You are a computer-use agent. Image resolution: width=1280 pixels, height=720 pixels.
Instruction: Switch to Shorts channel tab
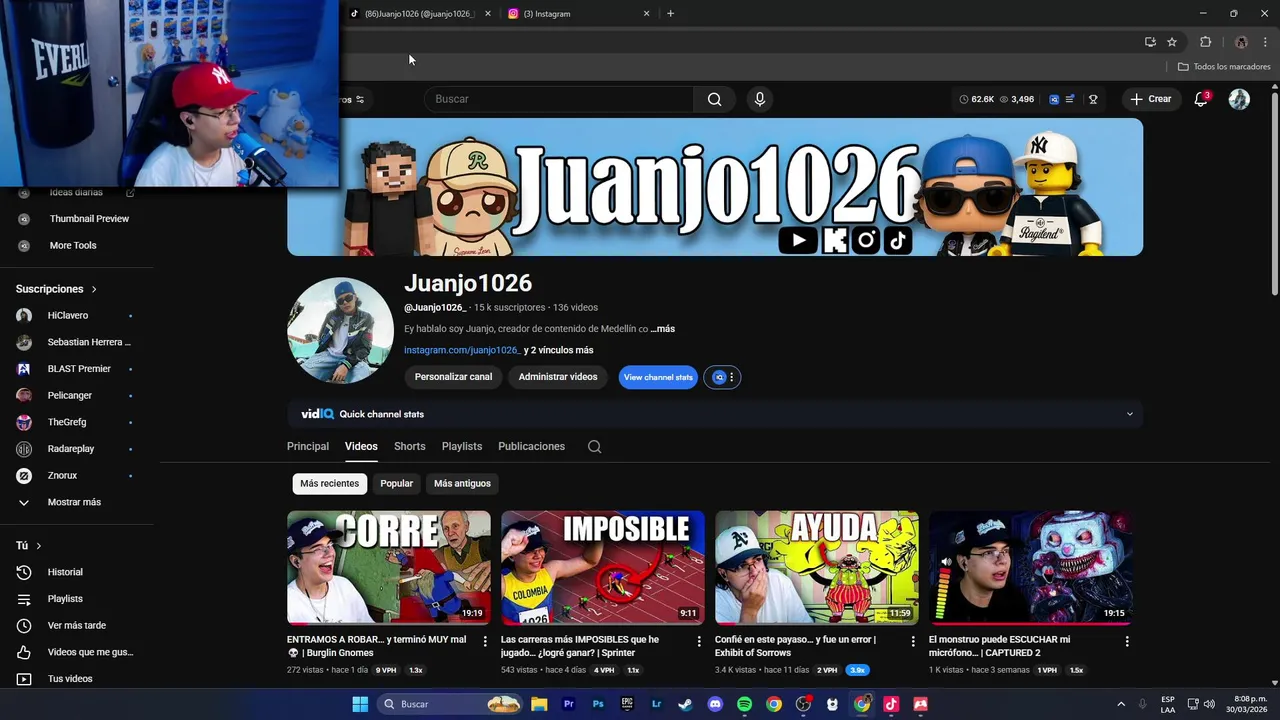coord(410,447)
